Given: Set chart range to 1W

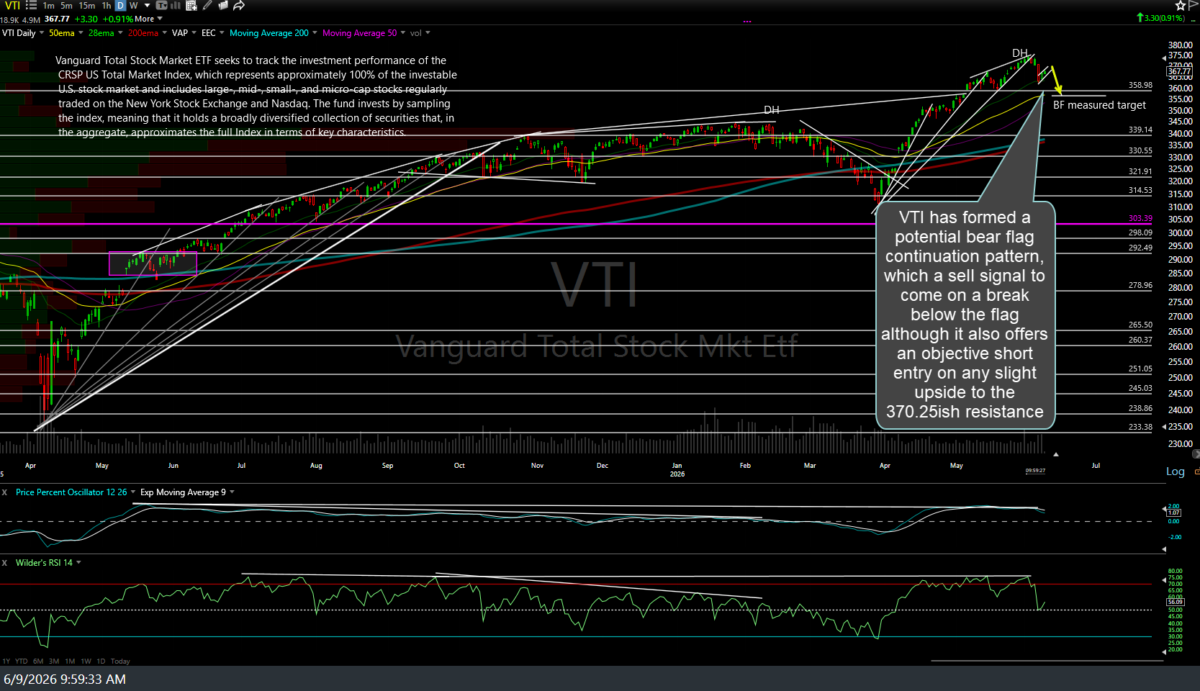Looking at the screenshot, I should pyautogui.click(x=86, y=661).
